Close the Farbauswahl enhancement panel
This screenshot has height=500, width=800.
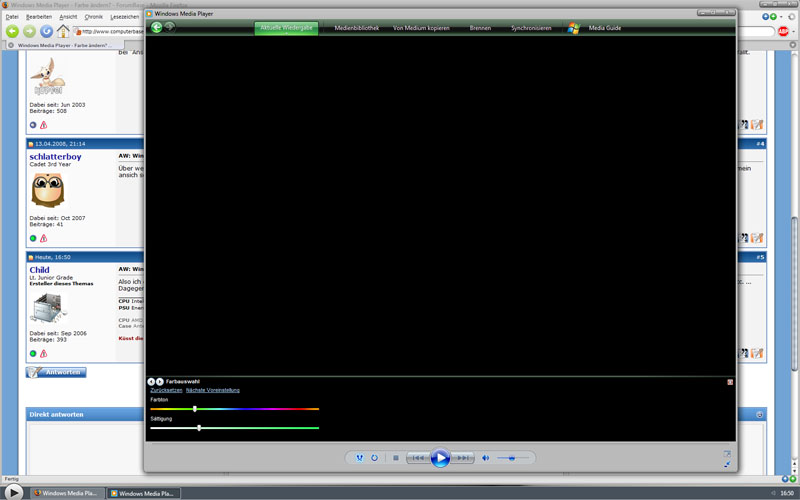[730, 382]
